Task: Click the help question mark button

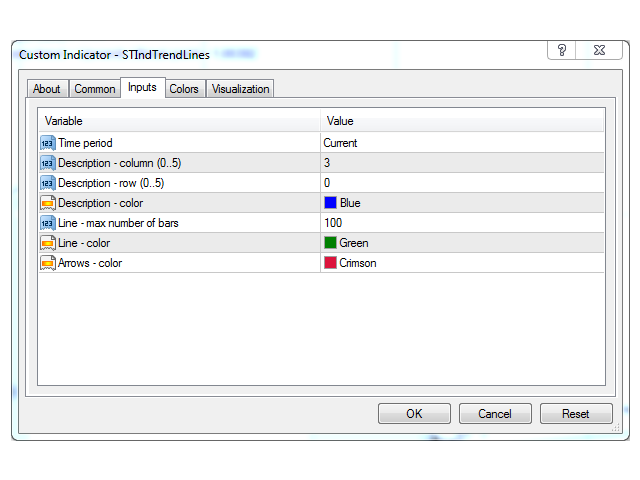Action: click(562, 50)
